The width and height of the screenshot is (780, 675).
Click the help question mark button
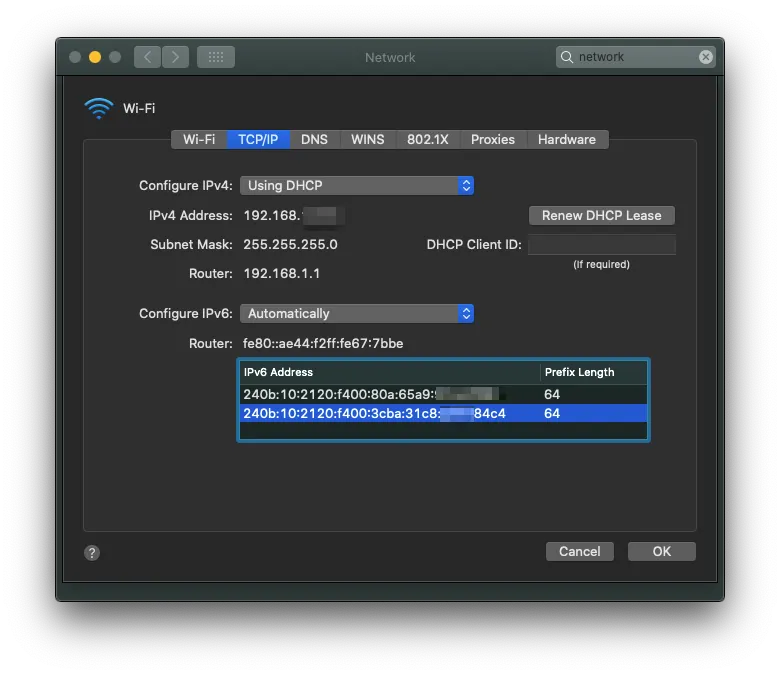coord(92,552)
